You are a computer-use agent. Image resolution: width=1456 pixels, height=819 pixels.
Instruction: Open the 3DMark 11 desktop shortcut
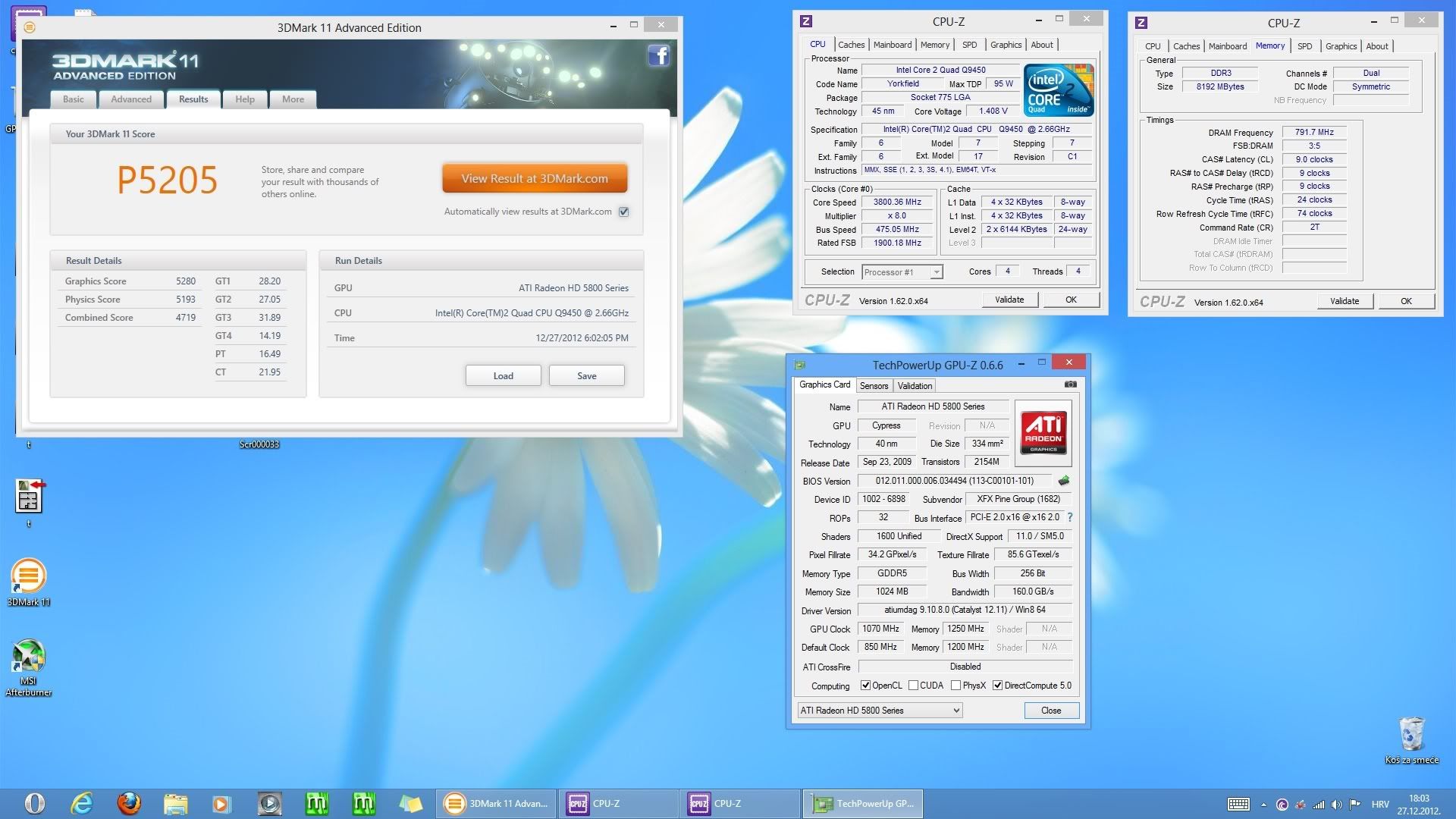tap(28, 582)
